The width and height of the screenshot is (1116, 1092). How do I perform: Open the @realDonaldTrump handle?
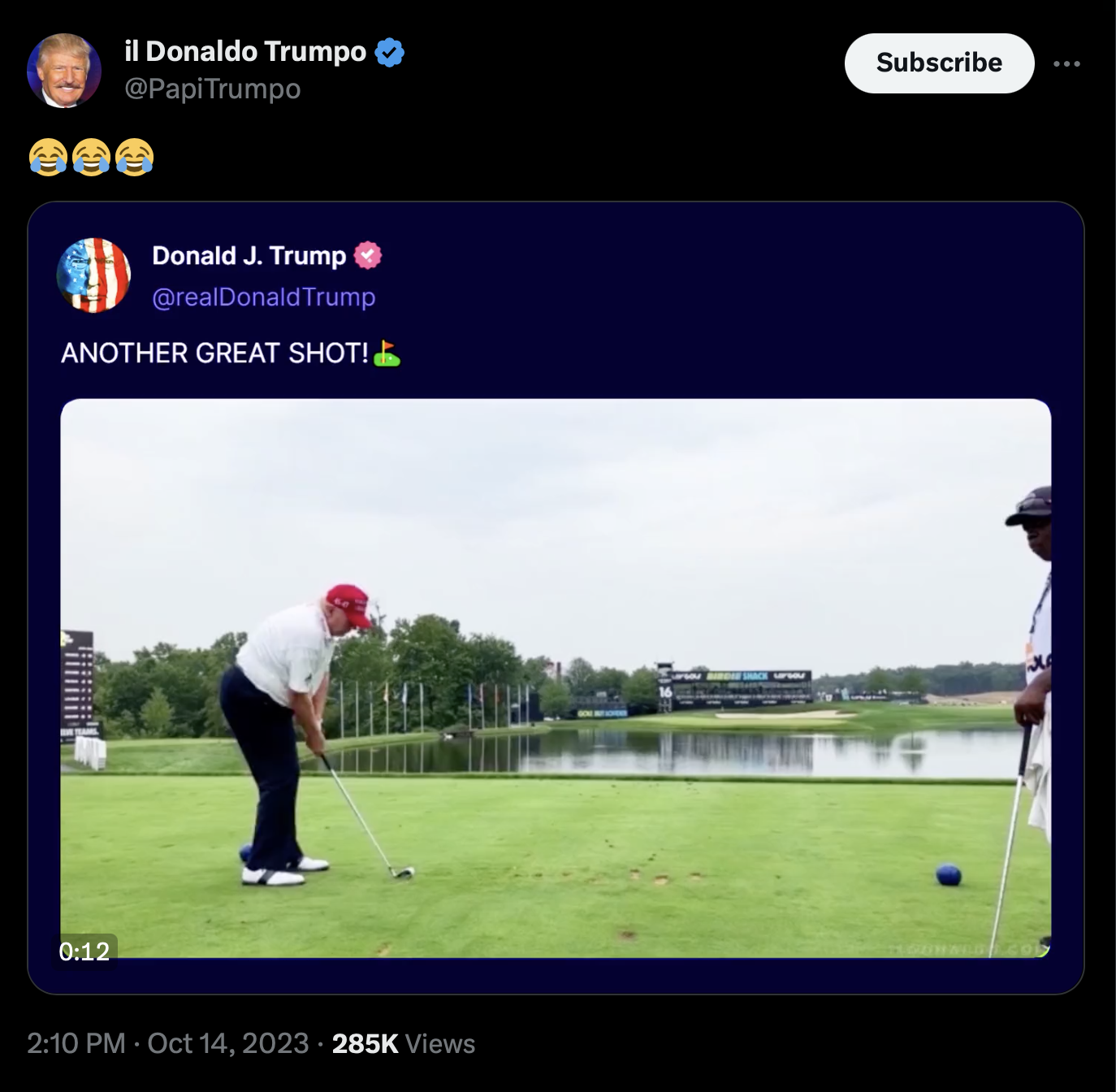tap(264, 297)
